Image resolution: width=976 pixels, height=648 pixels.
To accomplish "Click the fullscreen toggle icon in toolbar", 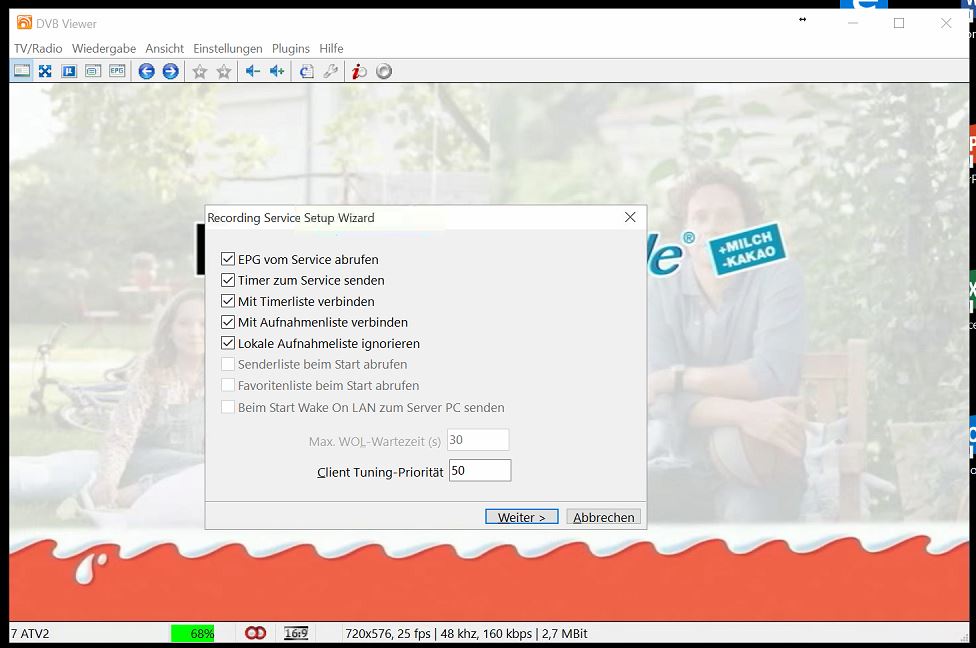I will [x=45, y=71].
